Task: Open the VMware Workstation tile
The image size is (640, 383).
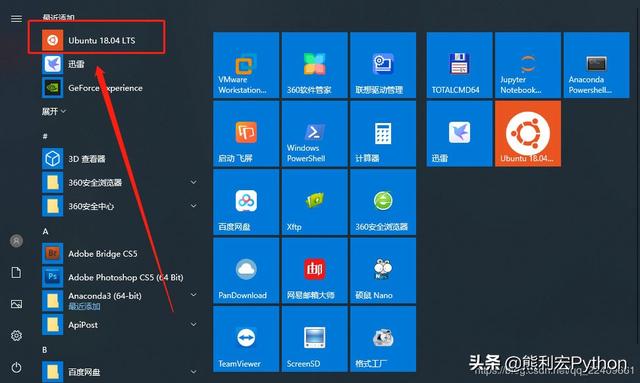Action: click(246, 65)
